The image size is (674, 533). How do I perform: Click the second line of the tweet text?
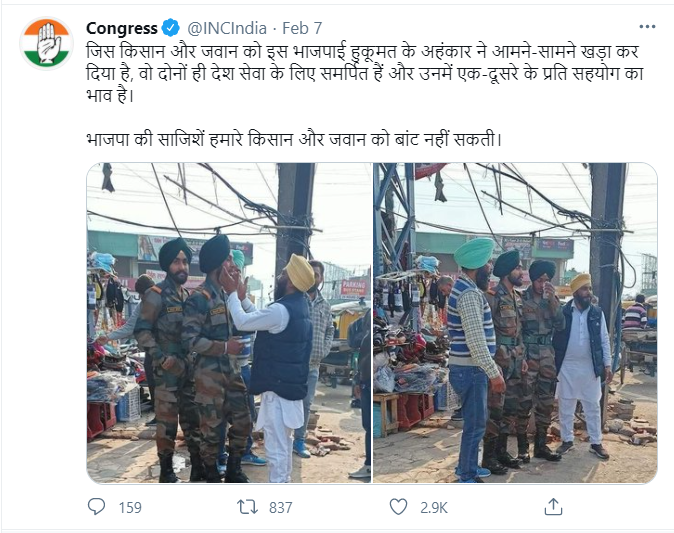pos(365,74)
